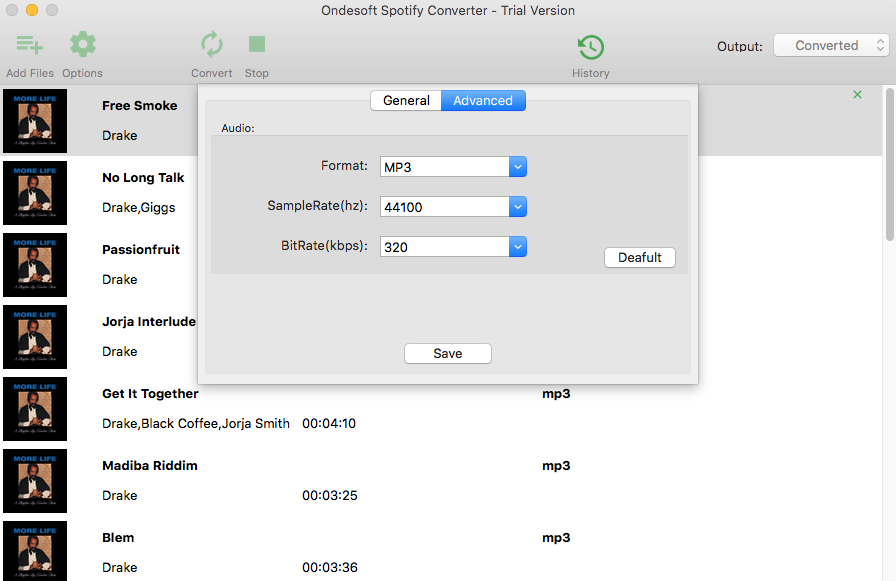Screen dimensions: 896x581
Task: Click the Format MP3 field
Action: [445, 167]
